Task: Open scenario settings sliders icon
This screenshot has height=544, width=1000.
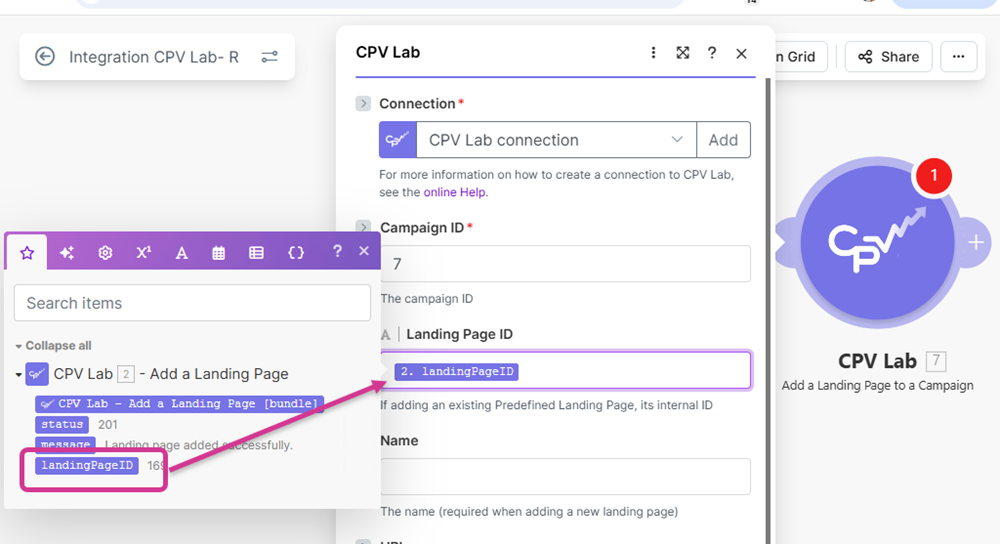Action: coord(269,57)
